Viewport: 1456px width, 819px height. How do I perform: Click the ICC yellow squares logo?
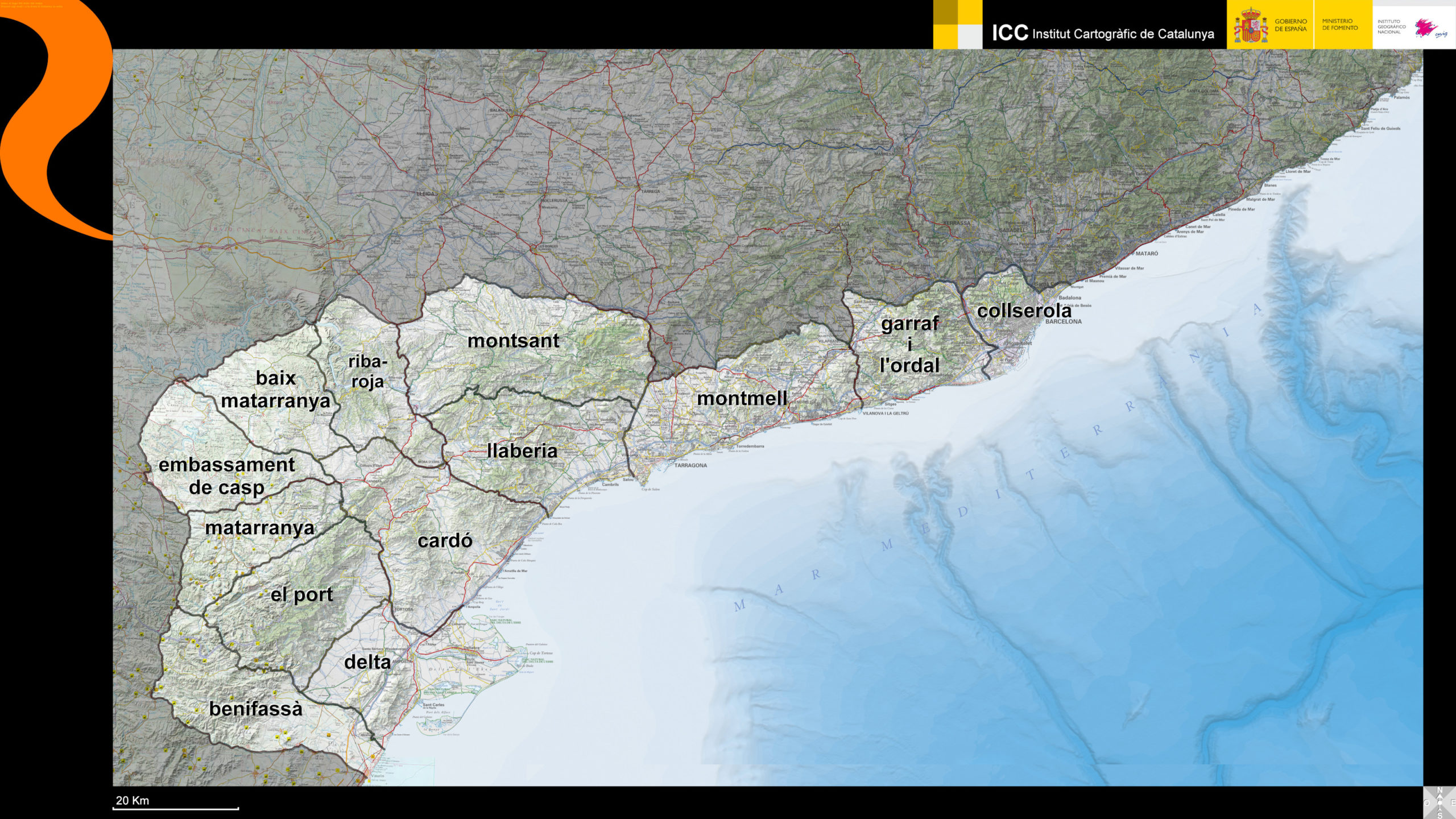click(x=958, y=24)
